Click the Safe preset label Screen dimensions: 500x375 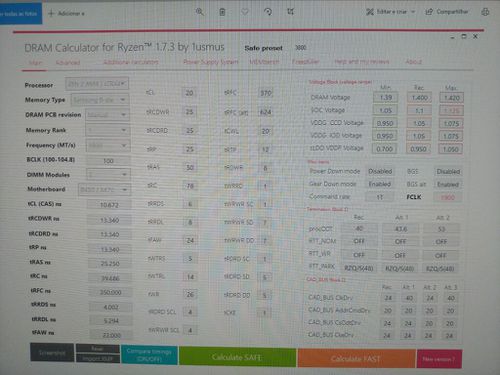pyautogui.click(x=263, y=48)
